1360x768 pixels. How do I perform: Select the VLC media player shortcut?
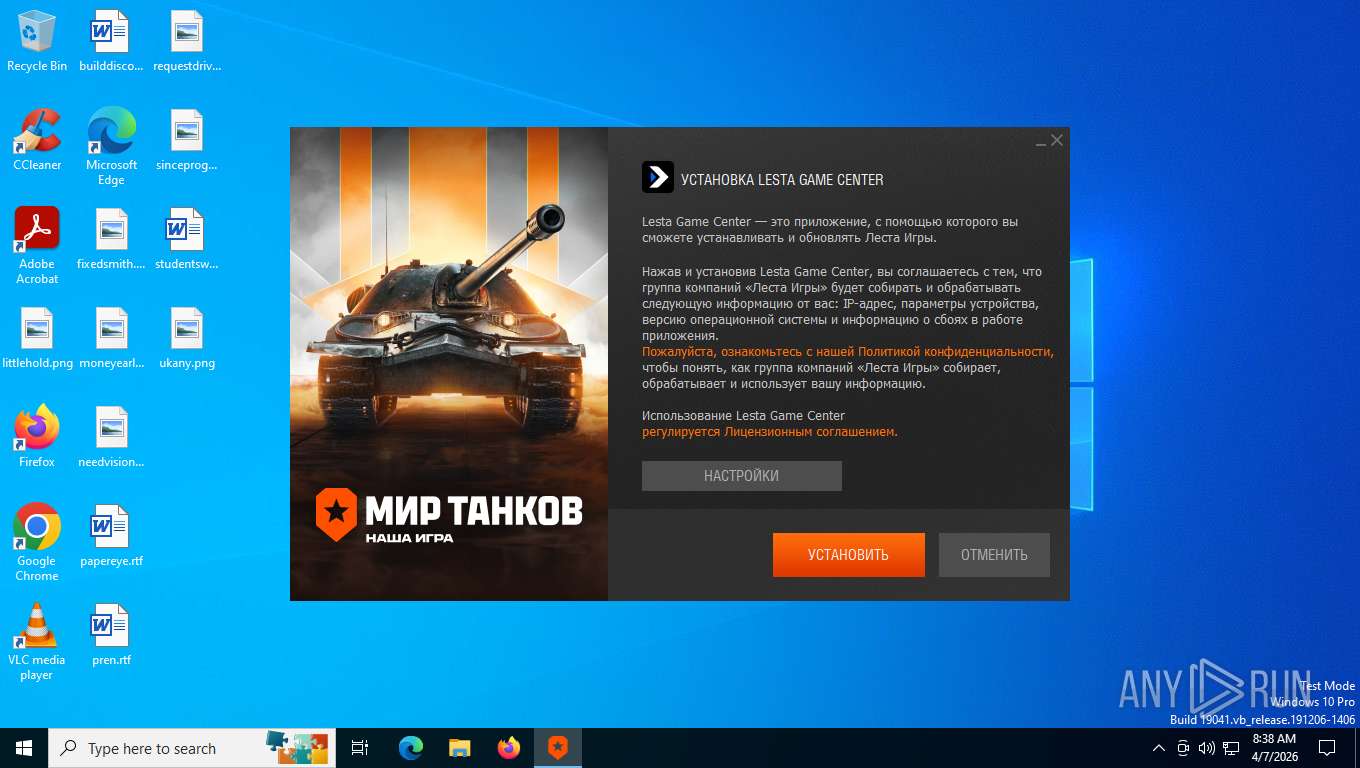(x=37, y=642)
